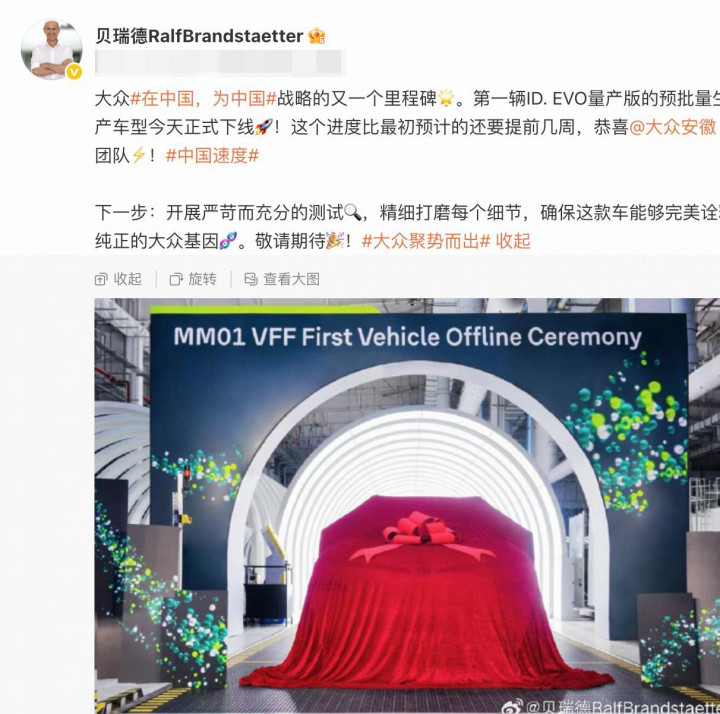The height and width of the screenshot is (714, 720).
Task: Collapse post text using orange 收起 link
Action: click(x=513, y=241)
